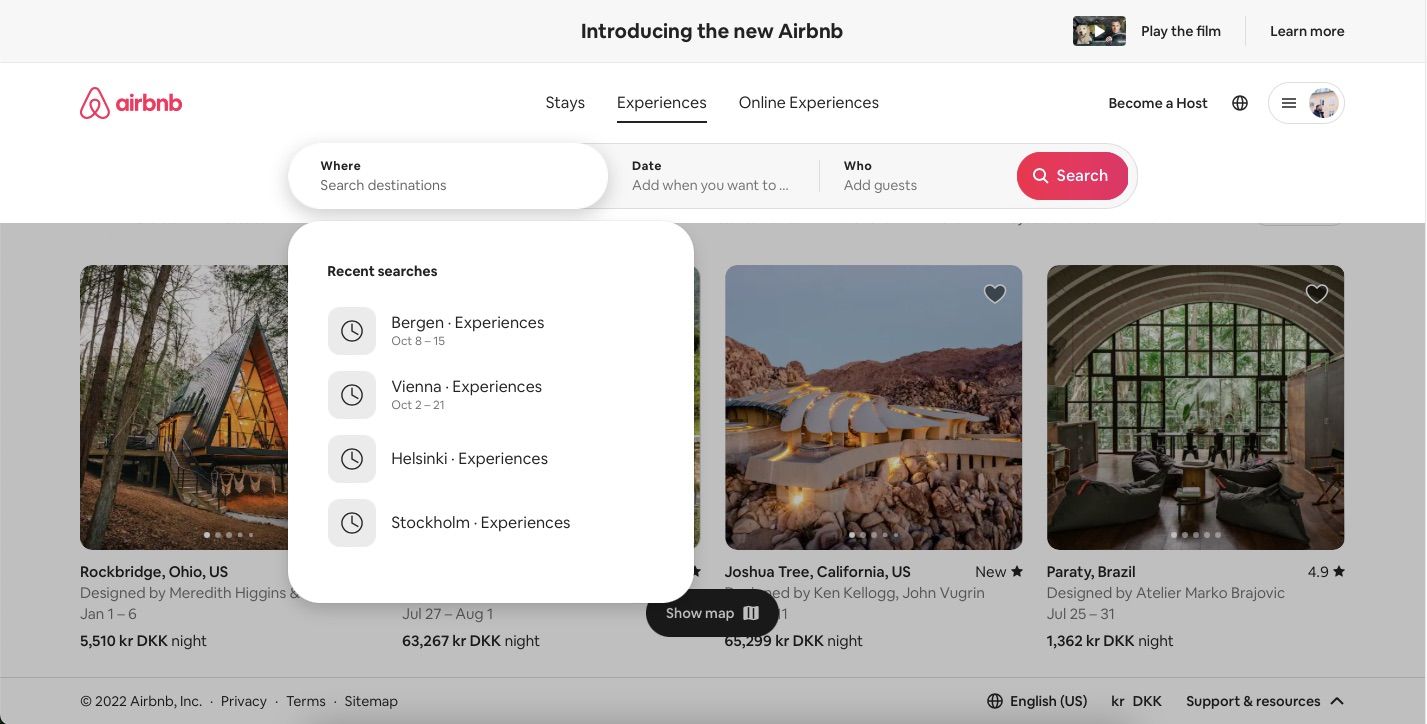Select the Helsinki Experiences recent search
Image resolution: width=1427 pixels, height=724 pixels.
coord(469,458)
